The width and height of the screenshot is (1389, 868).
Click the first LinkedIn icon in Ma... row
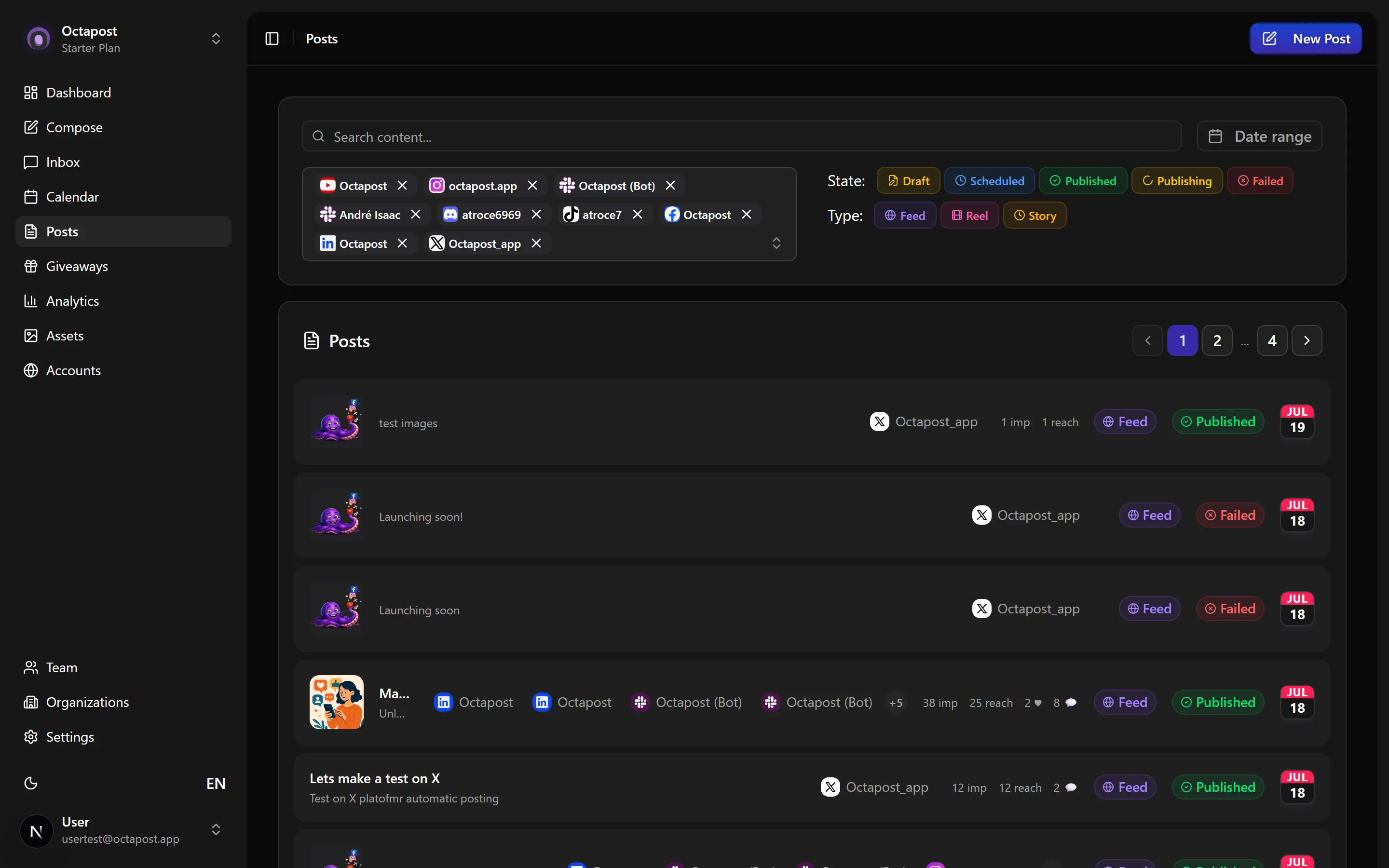pos(444,702)
